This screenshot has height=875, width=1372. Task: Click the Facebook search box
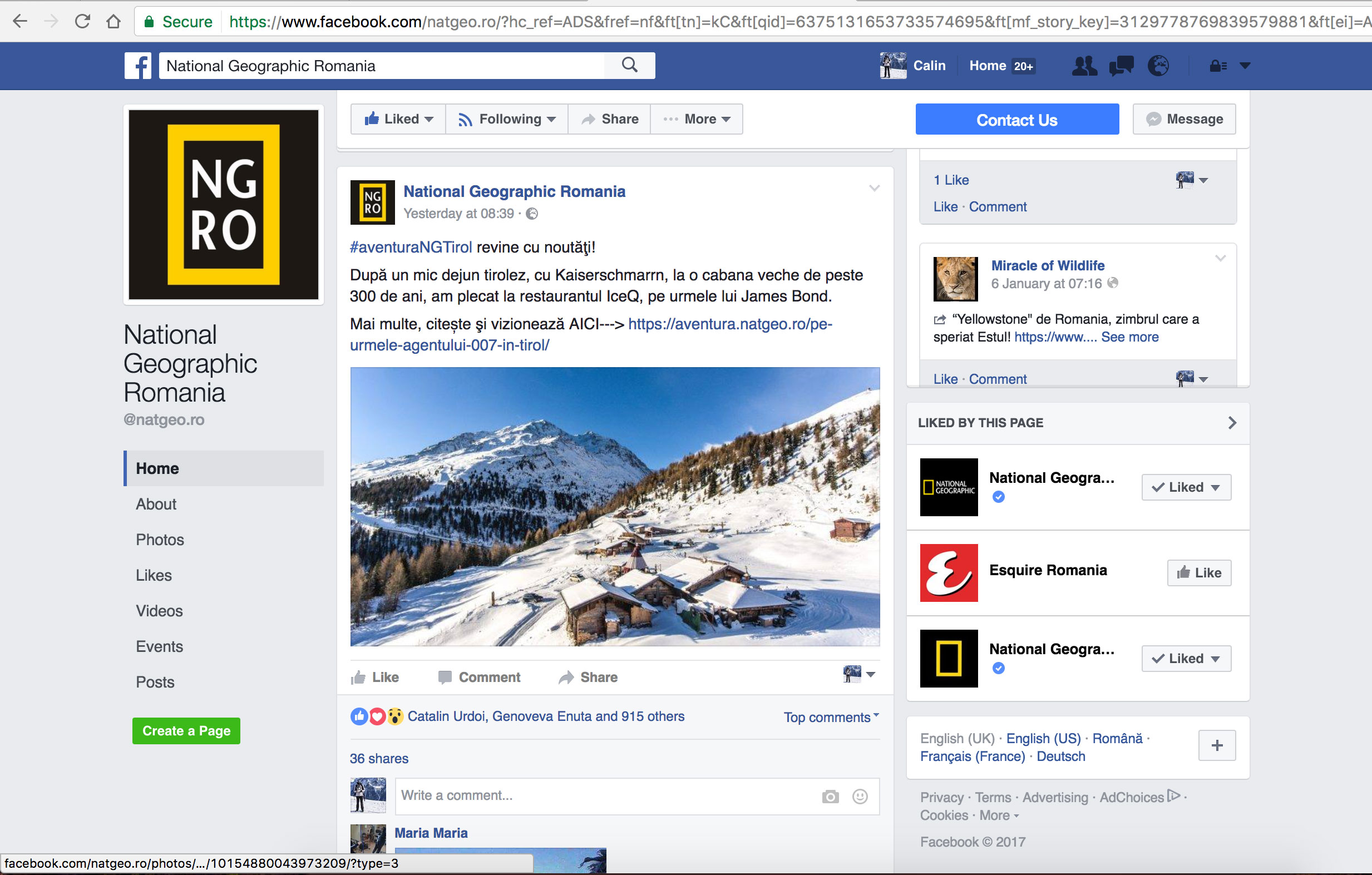(x=382, y=66)
